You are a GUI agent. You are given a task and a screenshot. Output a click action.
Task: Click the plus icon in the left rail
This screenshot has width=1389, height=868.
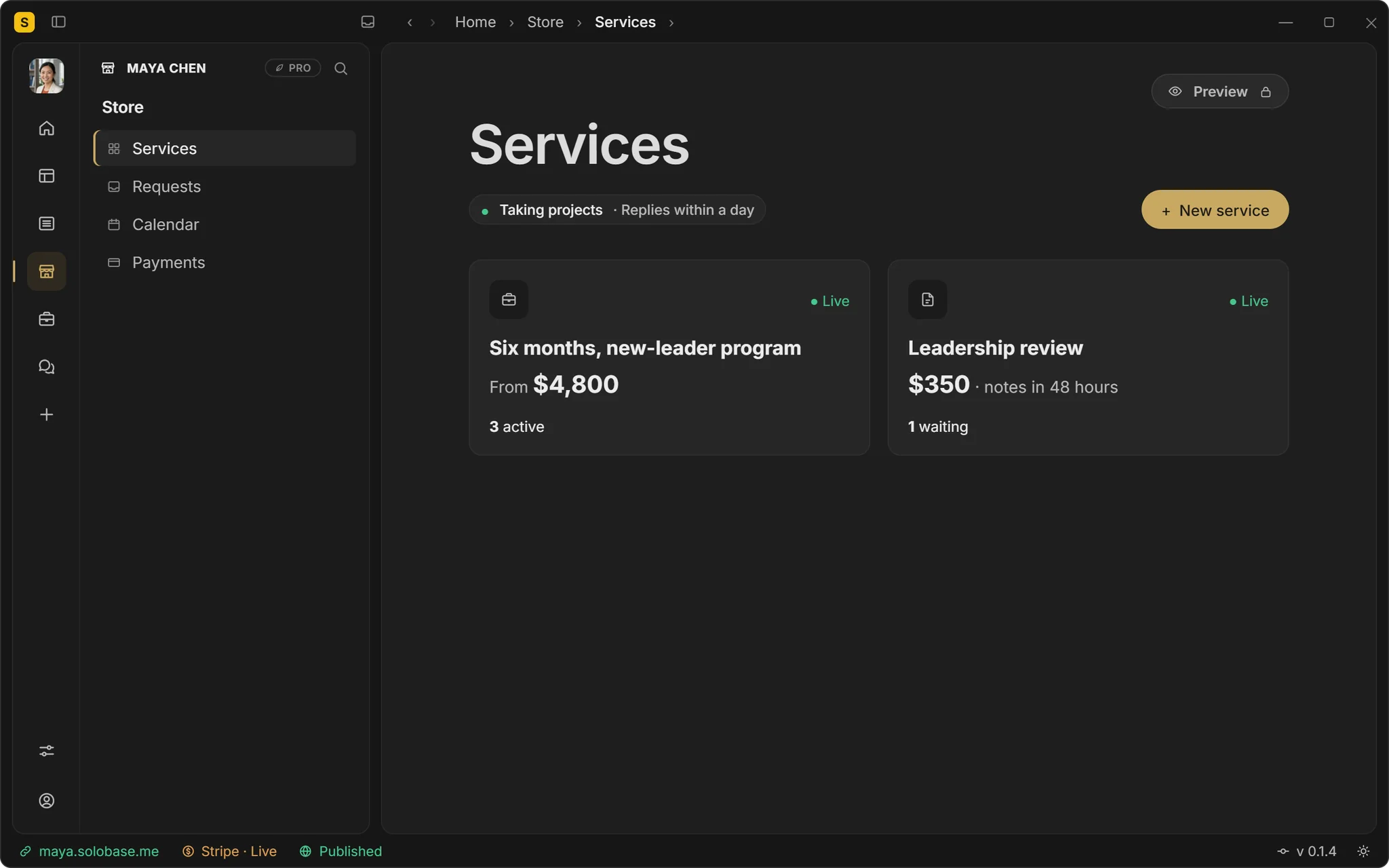click(x=46, y=414)
